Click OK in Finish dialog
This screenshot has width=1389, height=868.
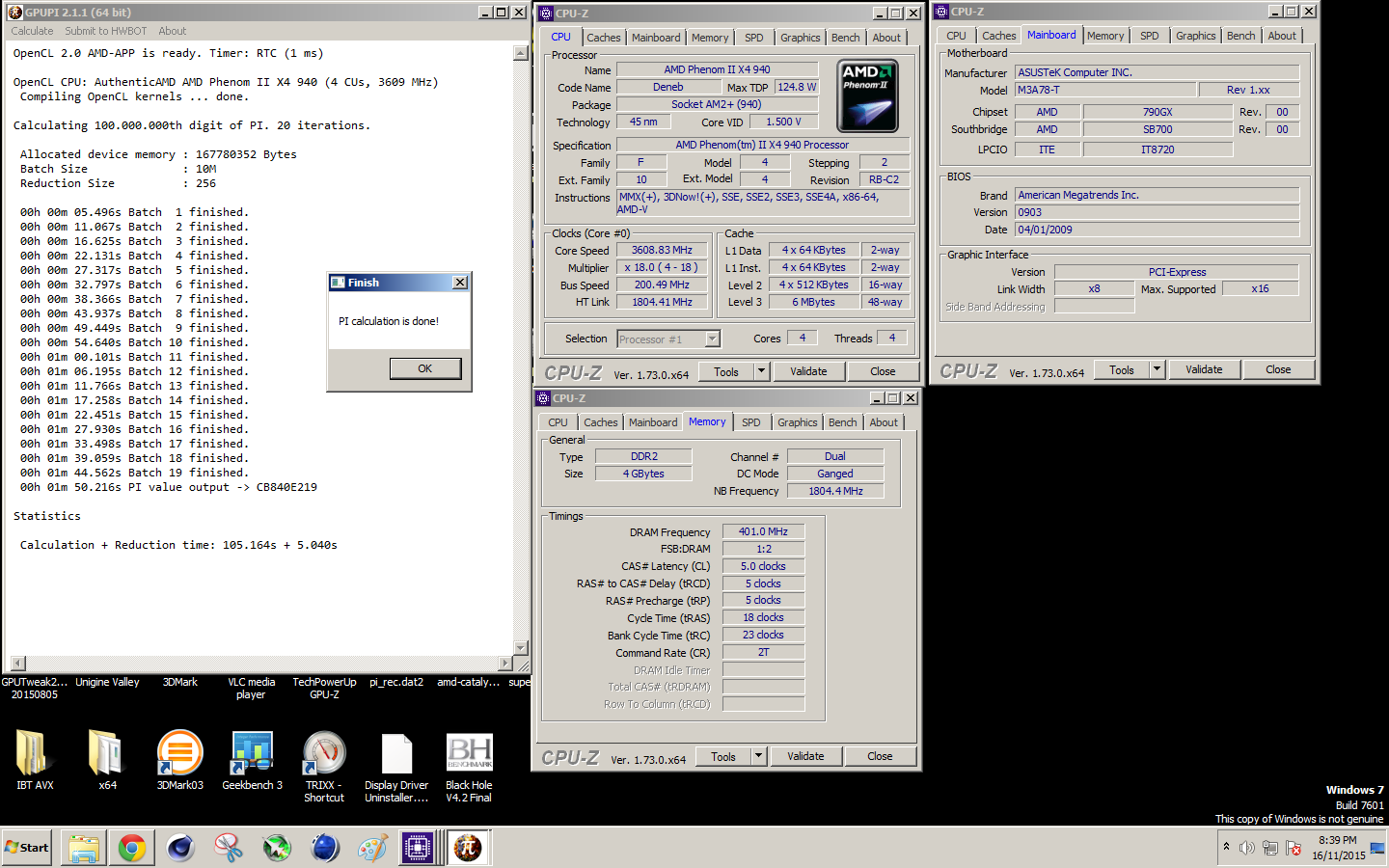point(425,368)
